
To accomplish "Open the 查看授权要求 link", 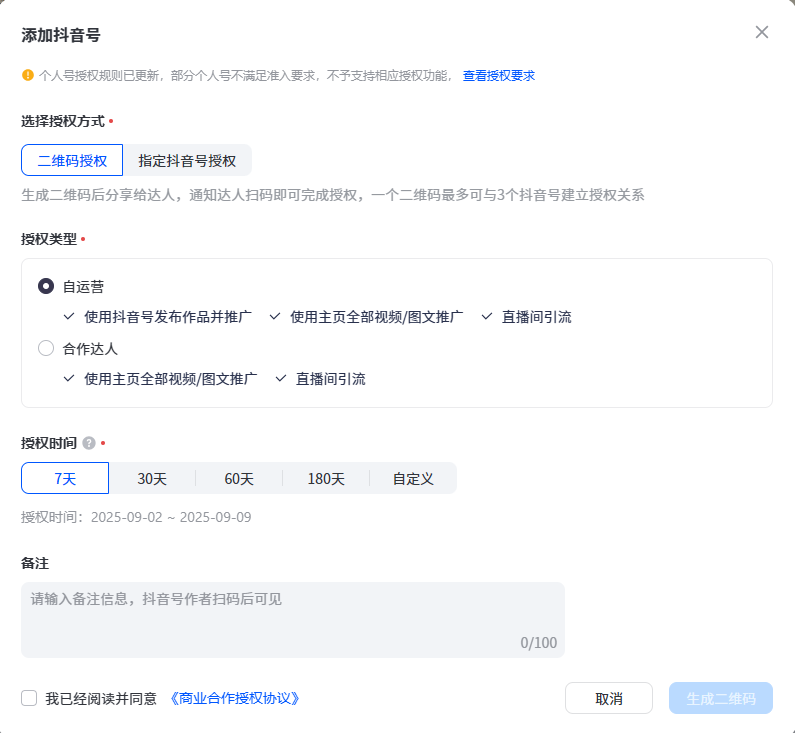I will click(498, 76).
